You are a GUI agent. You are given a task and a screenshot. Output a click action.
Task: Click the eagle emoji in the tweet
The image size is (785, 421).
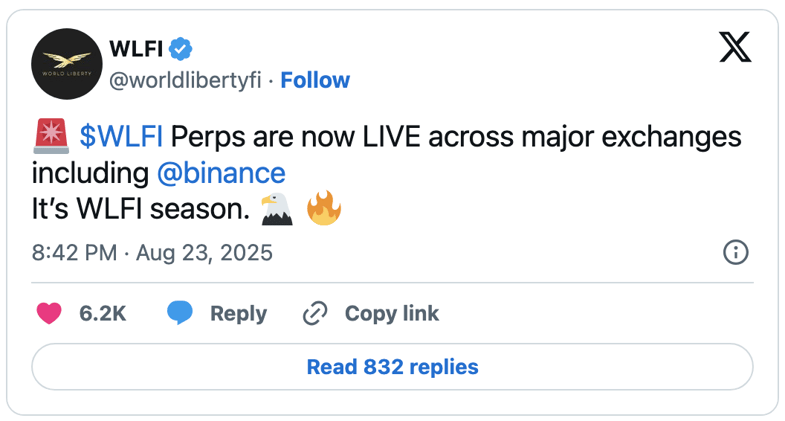pos(277,209)
